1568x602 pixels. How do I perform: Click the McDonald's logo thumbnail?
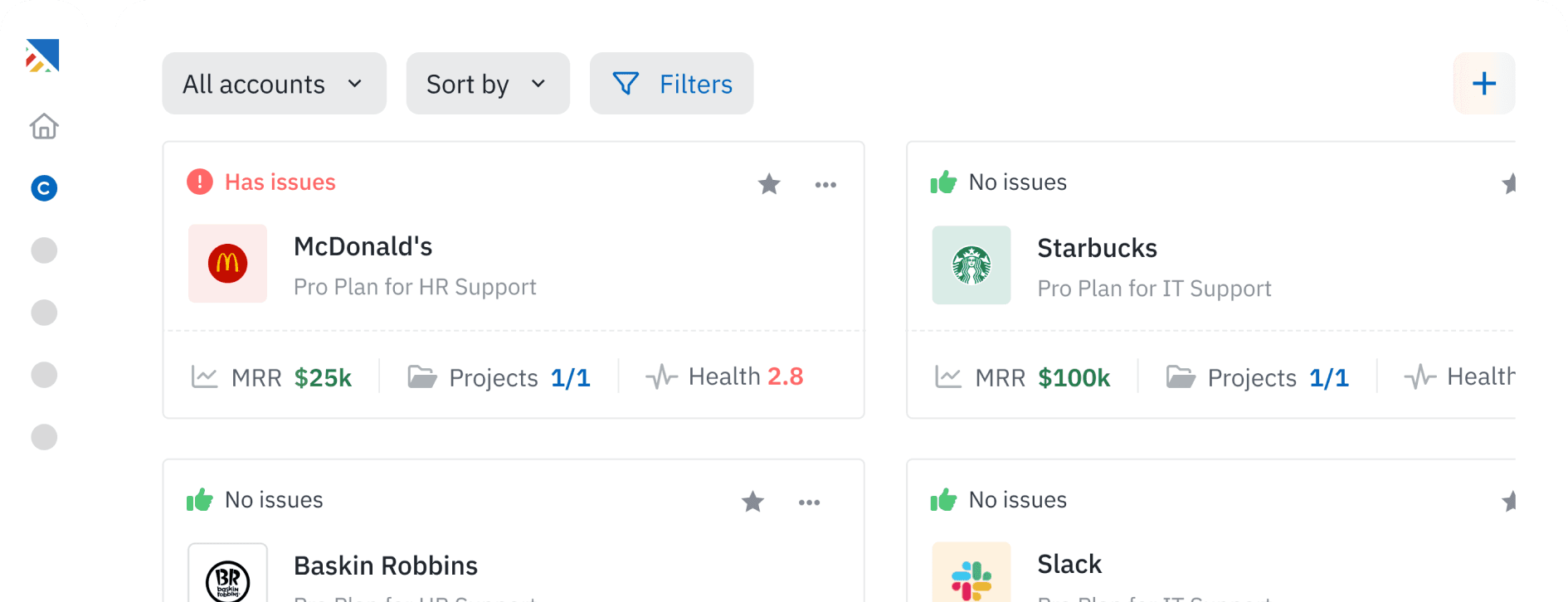[227, 264]
